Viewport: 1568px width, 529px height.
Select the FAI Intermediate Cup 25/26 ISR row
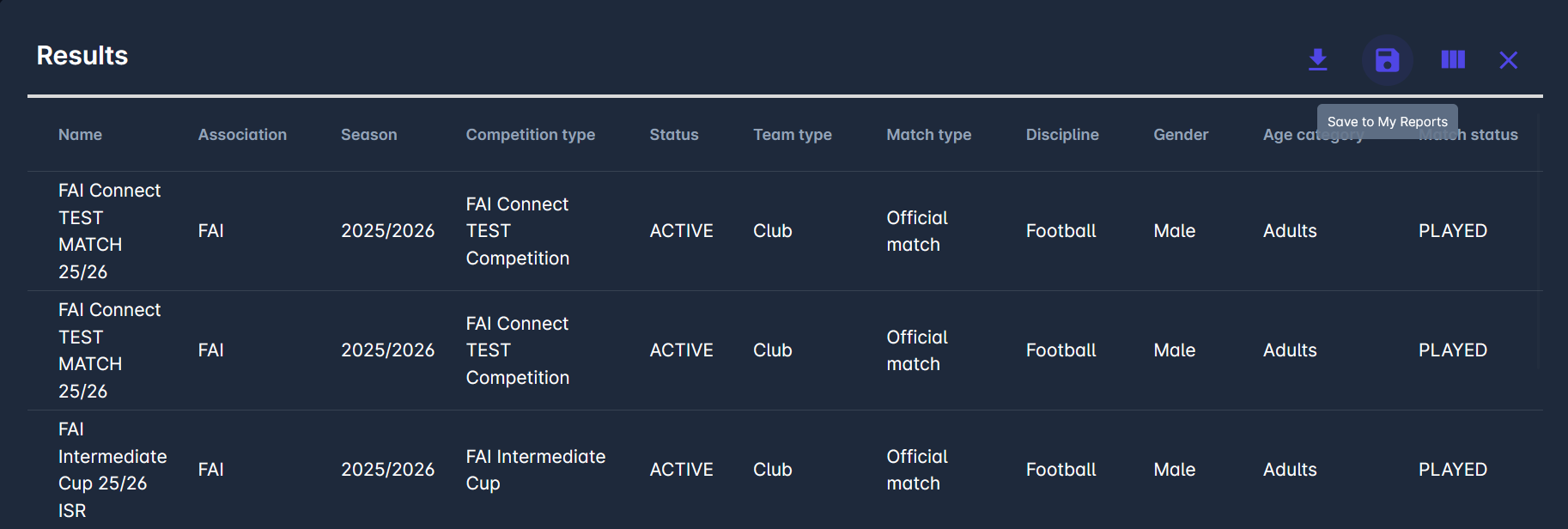coord(112,470)
